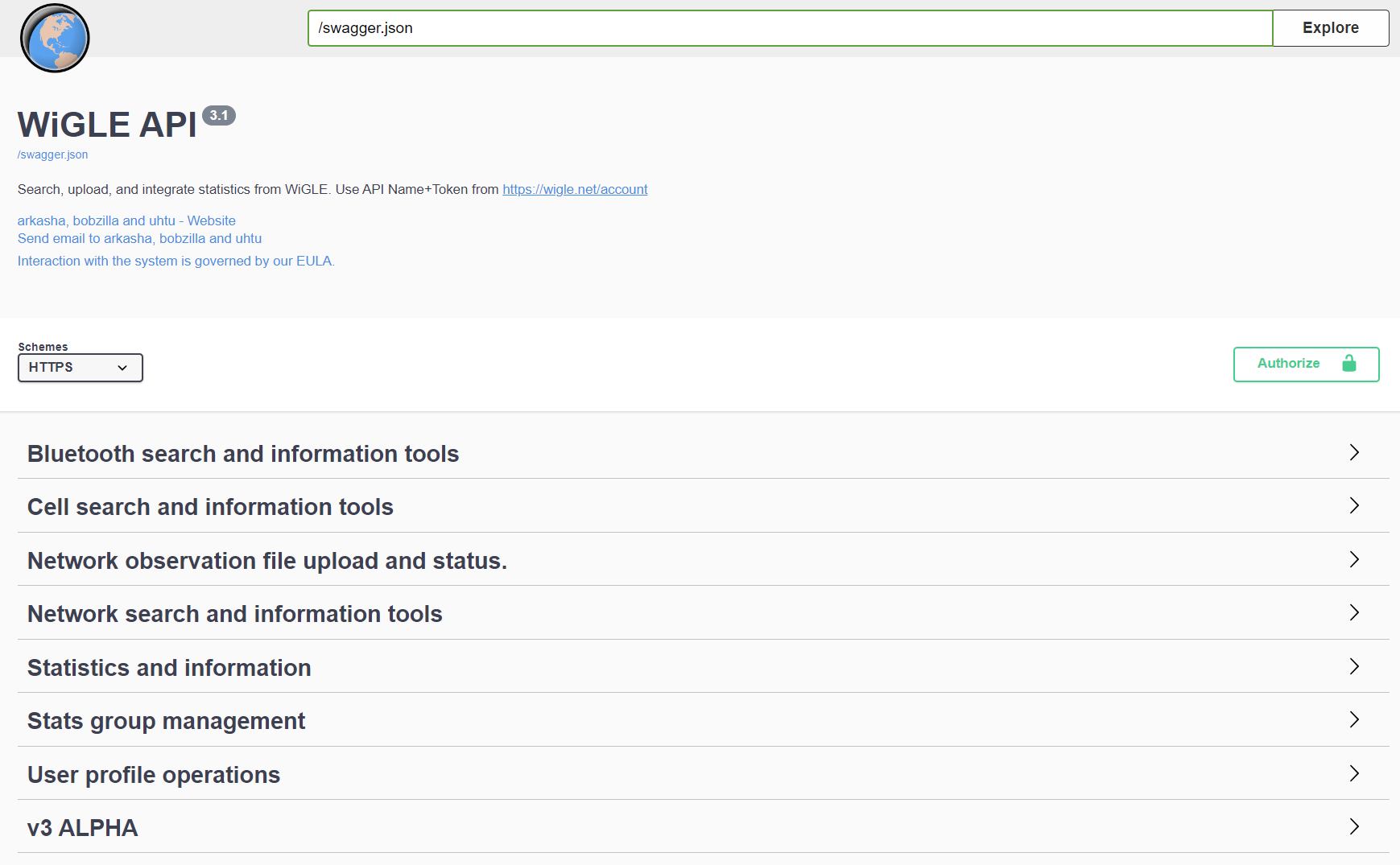1400x865 pixels.
Task: Focus the /swagger.json URL input field
Action: [790, 28]
